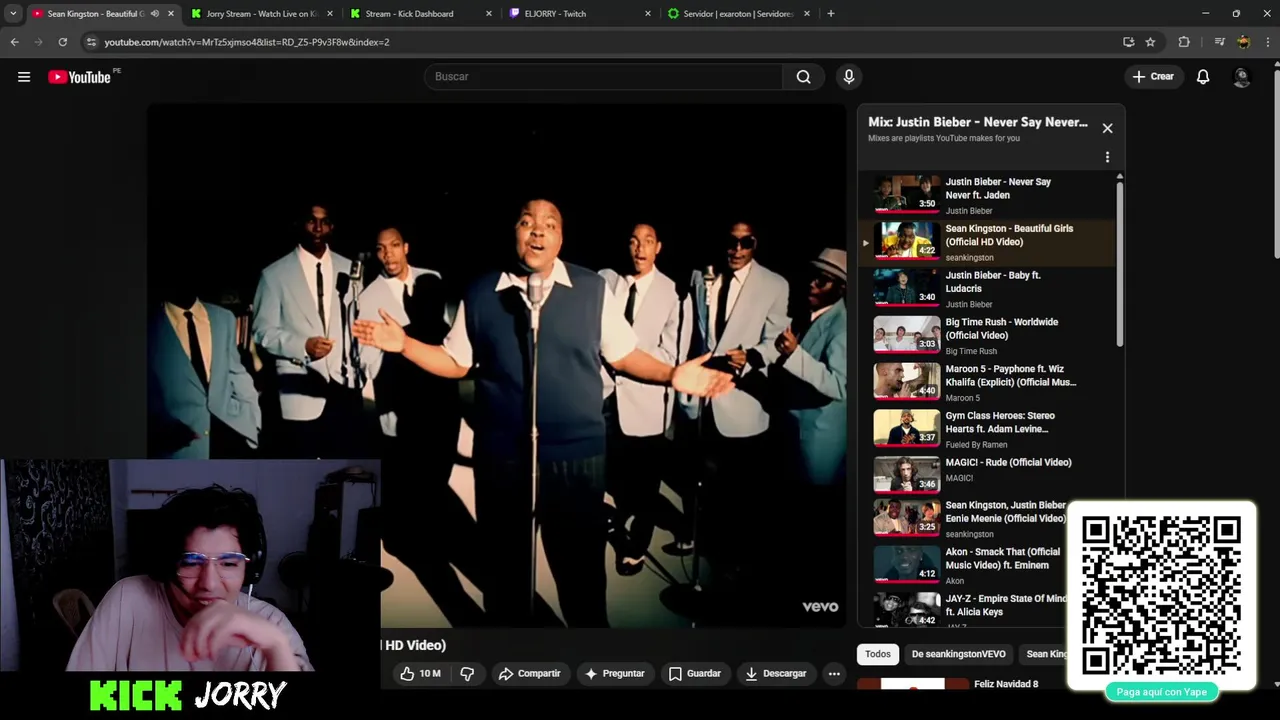Click the video player to pause

pos(497,366)
